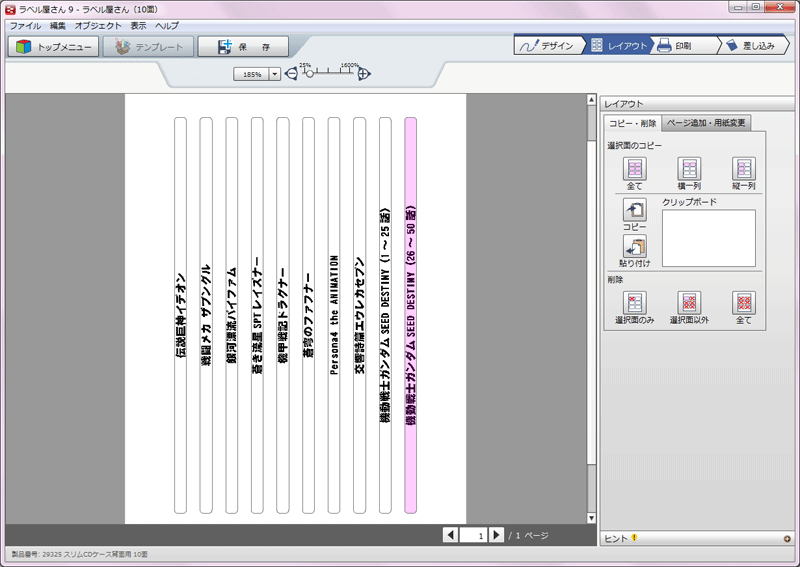Click the 貼り付け paste icon
800x567 pixels.
(x=635, y=246)
